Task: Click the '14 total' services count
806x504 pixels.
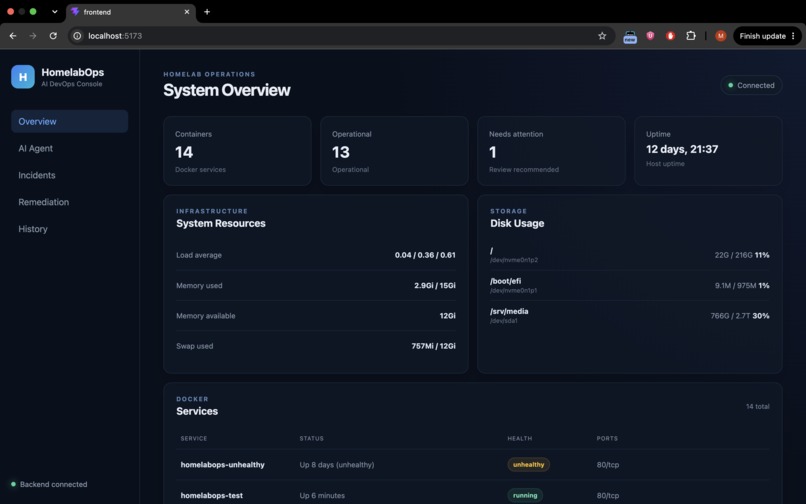Action: click(x=758, y=406)
